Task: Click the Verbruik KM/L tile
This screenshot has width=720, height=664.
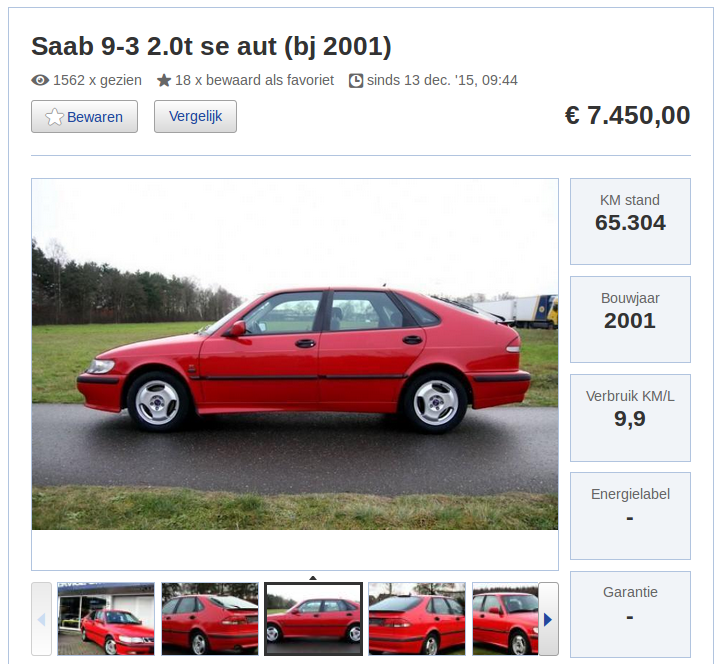Action: [x=630, y=418]
